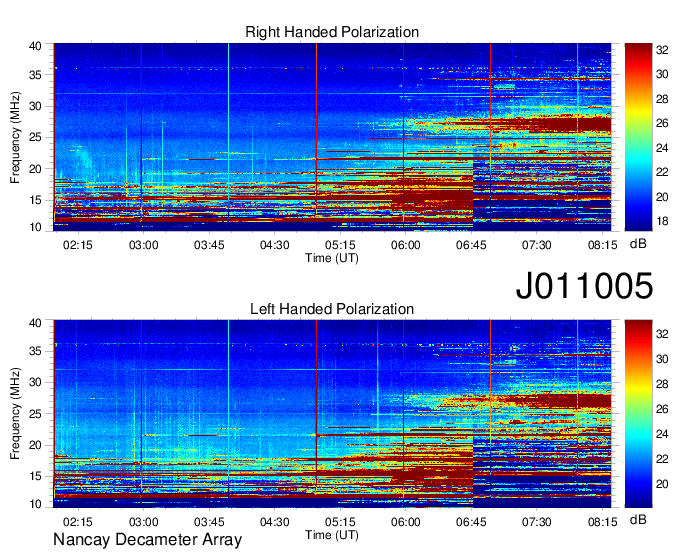Click the 35 MHz tick on top plot
Image resolution: width=680 pixels, height=552 pixels.
35,75
